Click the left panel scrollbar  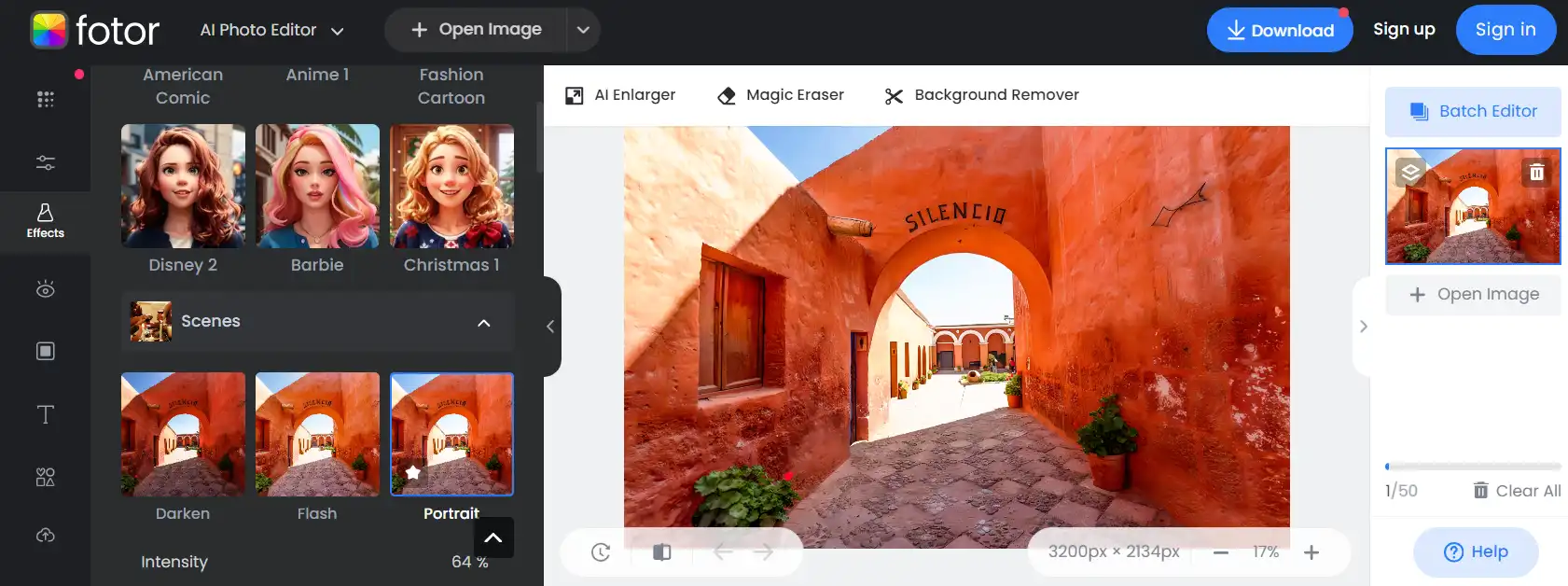(x=539, y=137)
